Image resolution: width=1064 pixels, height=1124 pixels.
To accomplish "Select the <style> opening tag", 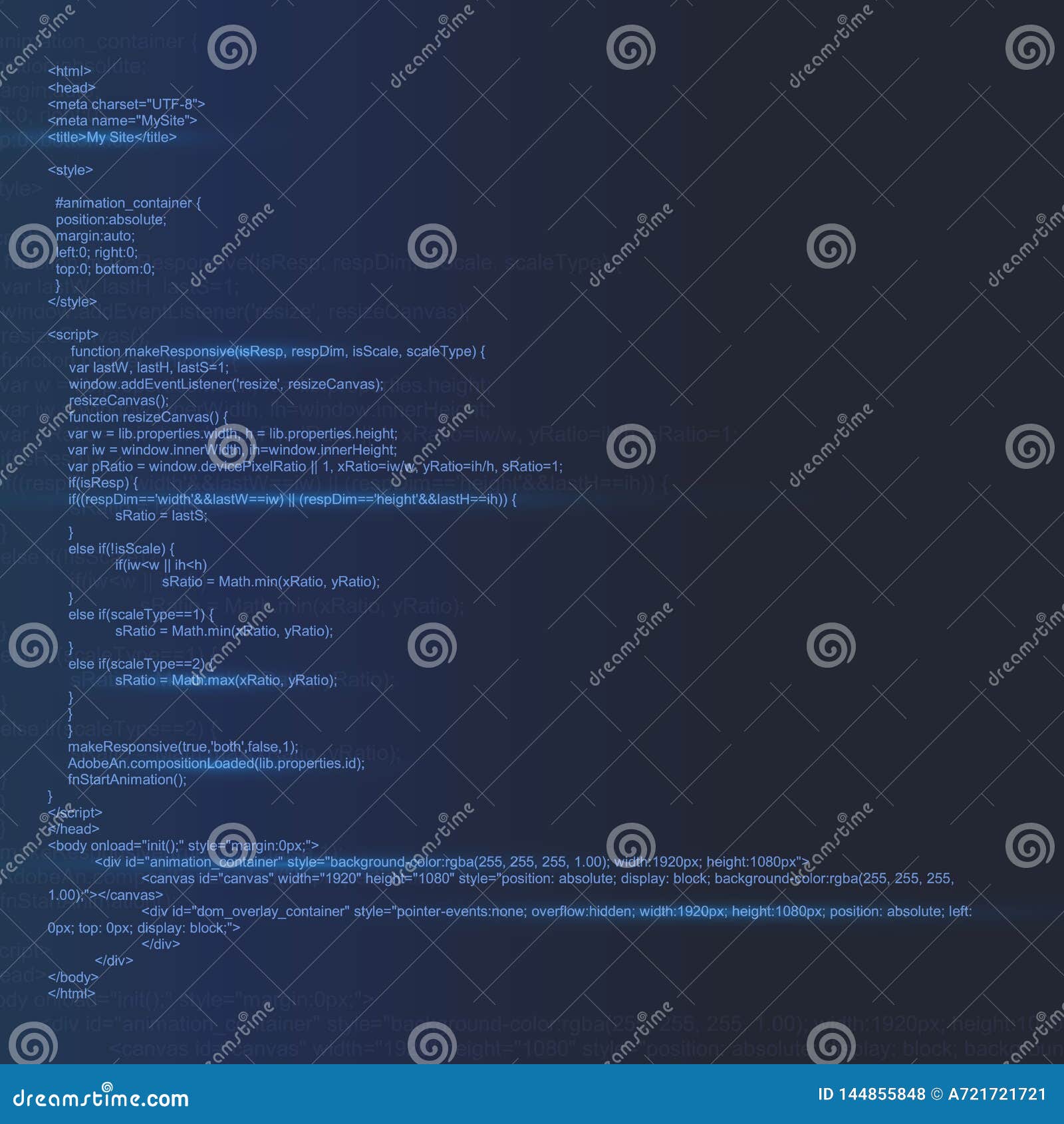I will tap(69, 169).
